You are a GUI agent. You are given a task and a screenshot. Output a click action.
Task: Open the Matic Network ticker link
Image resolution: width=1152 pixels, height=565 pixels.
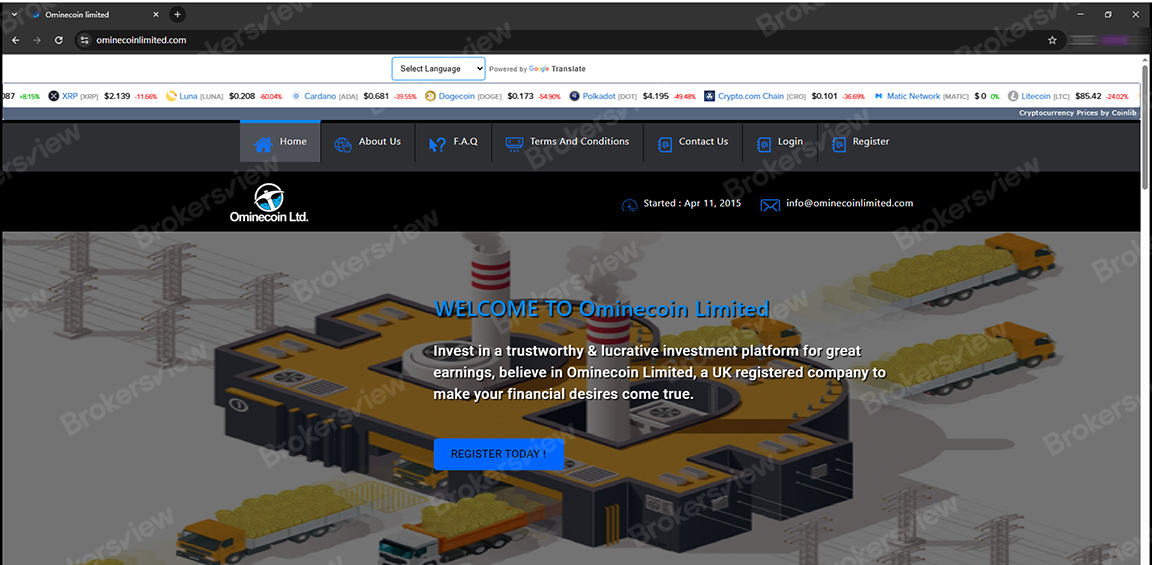(913, 96)
